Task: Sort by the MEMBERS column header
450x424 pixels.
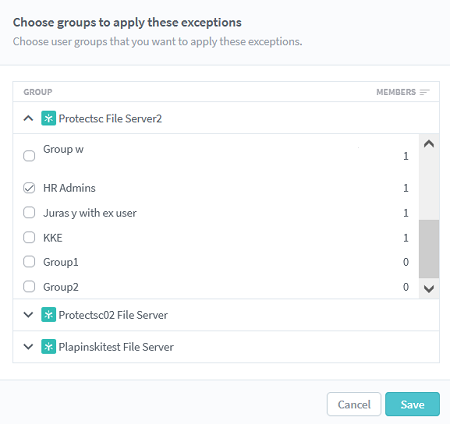Action: click(x=396, y=92)
